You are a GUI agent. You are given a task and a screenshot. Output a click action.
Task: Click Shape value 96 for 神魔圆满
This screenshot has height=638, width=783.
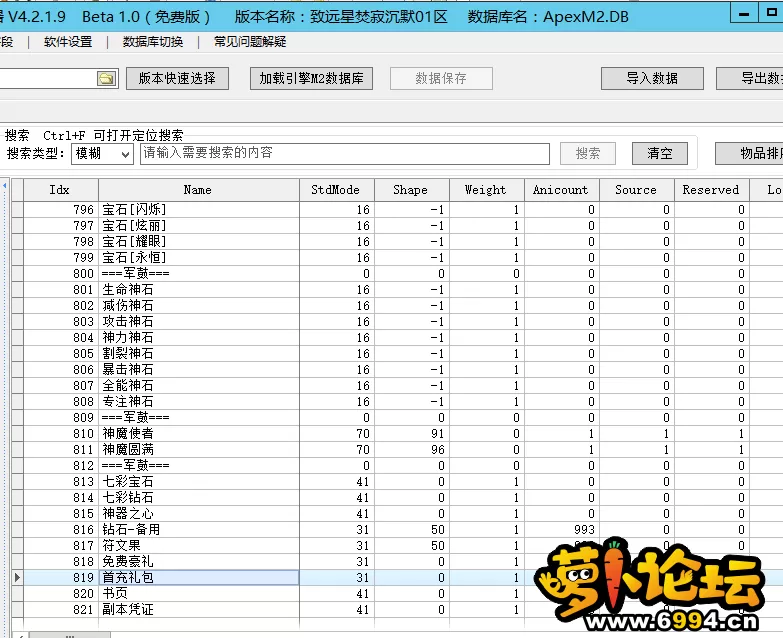click(411, 449)
